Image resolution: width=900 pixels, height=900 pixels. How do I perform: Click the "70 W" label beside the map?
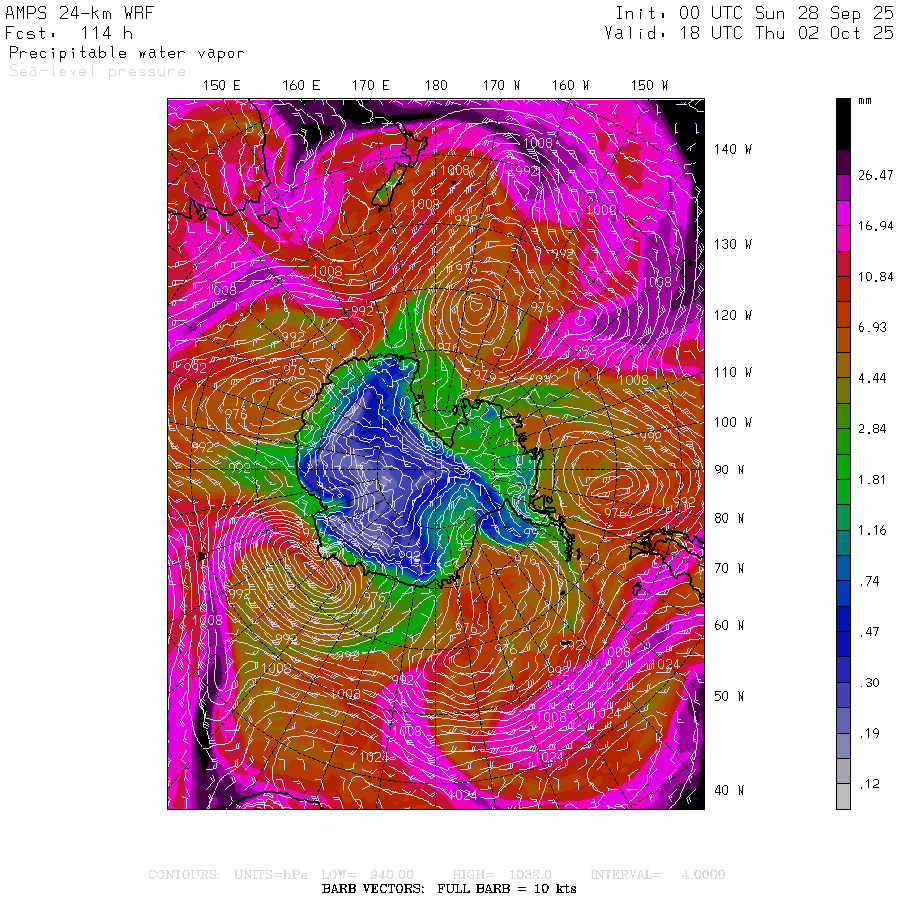click(729, 568)
